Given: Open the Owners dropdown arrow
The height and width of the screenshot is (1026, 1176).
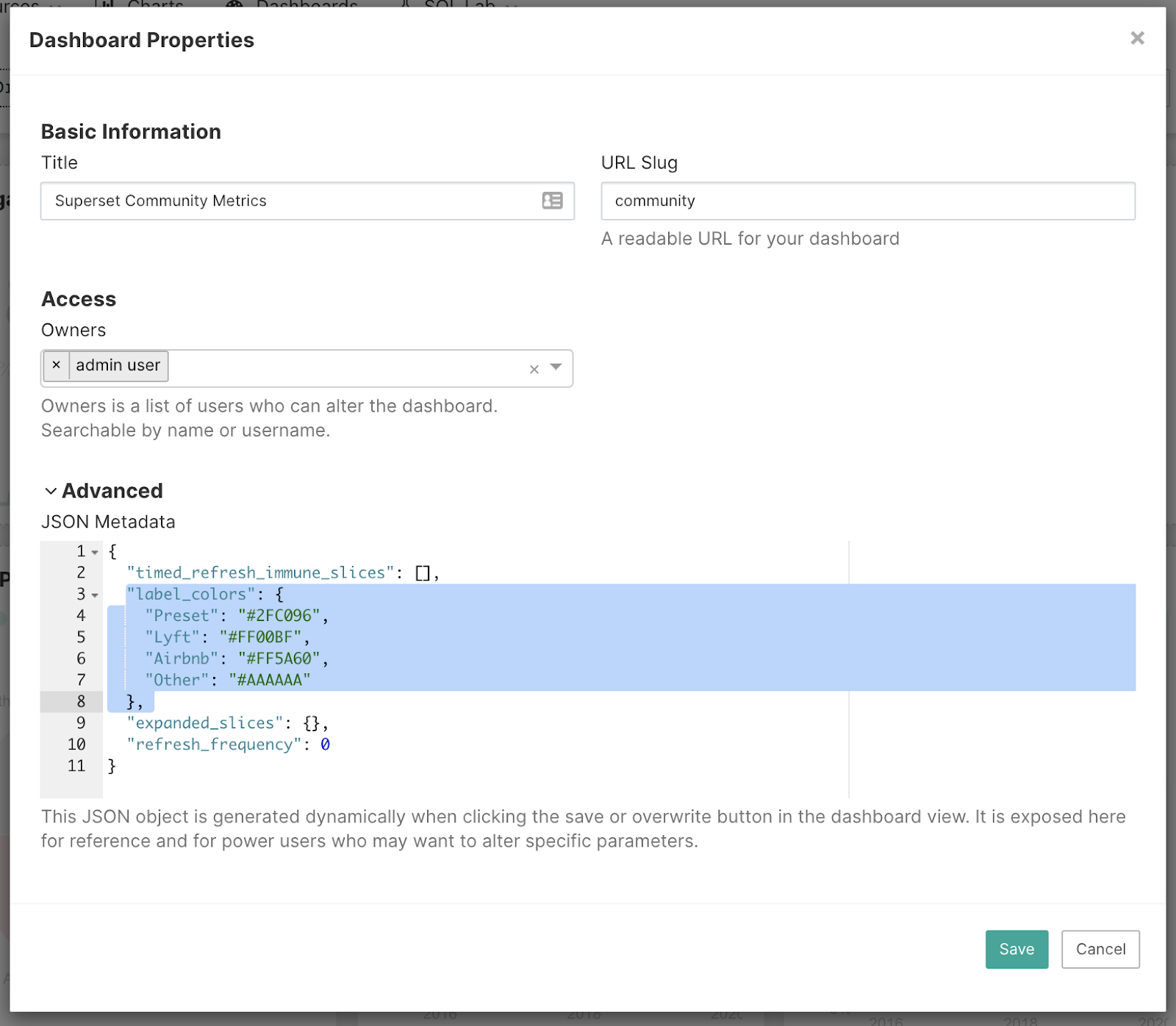Looking at the screenshot, I should [x=556, y=367].
